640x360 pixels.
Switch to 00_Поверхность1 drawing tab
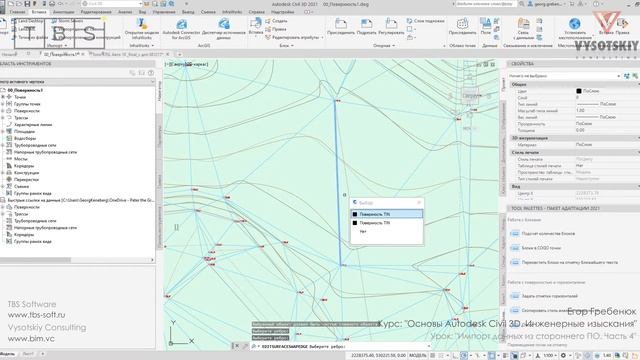[x=62, y=54]
